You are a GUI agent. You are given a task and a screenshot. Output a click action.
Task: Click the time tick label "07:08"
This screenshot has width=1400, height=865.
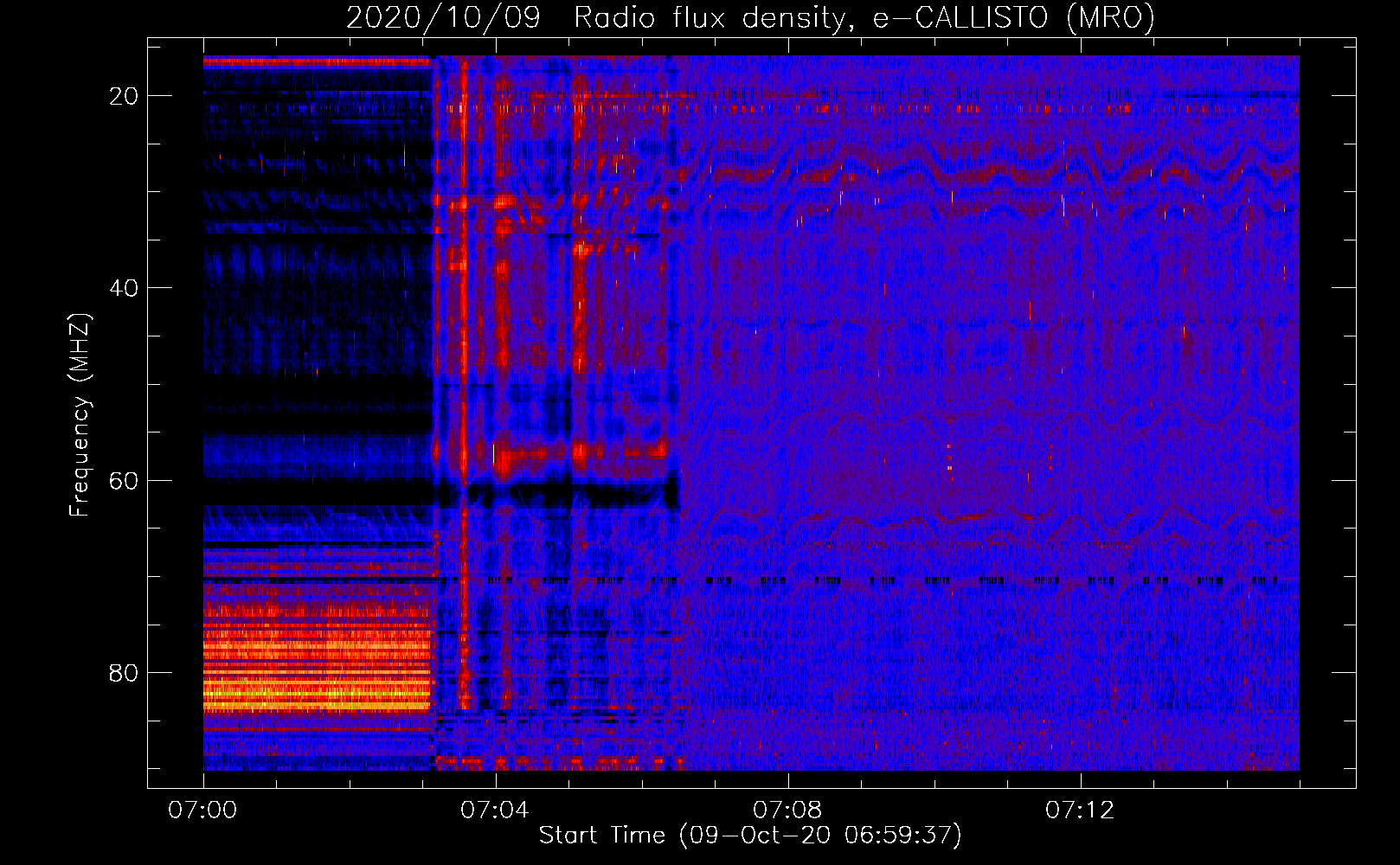788,811
